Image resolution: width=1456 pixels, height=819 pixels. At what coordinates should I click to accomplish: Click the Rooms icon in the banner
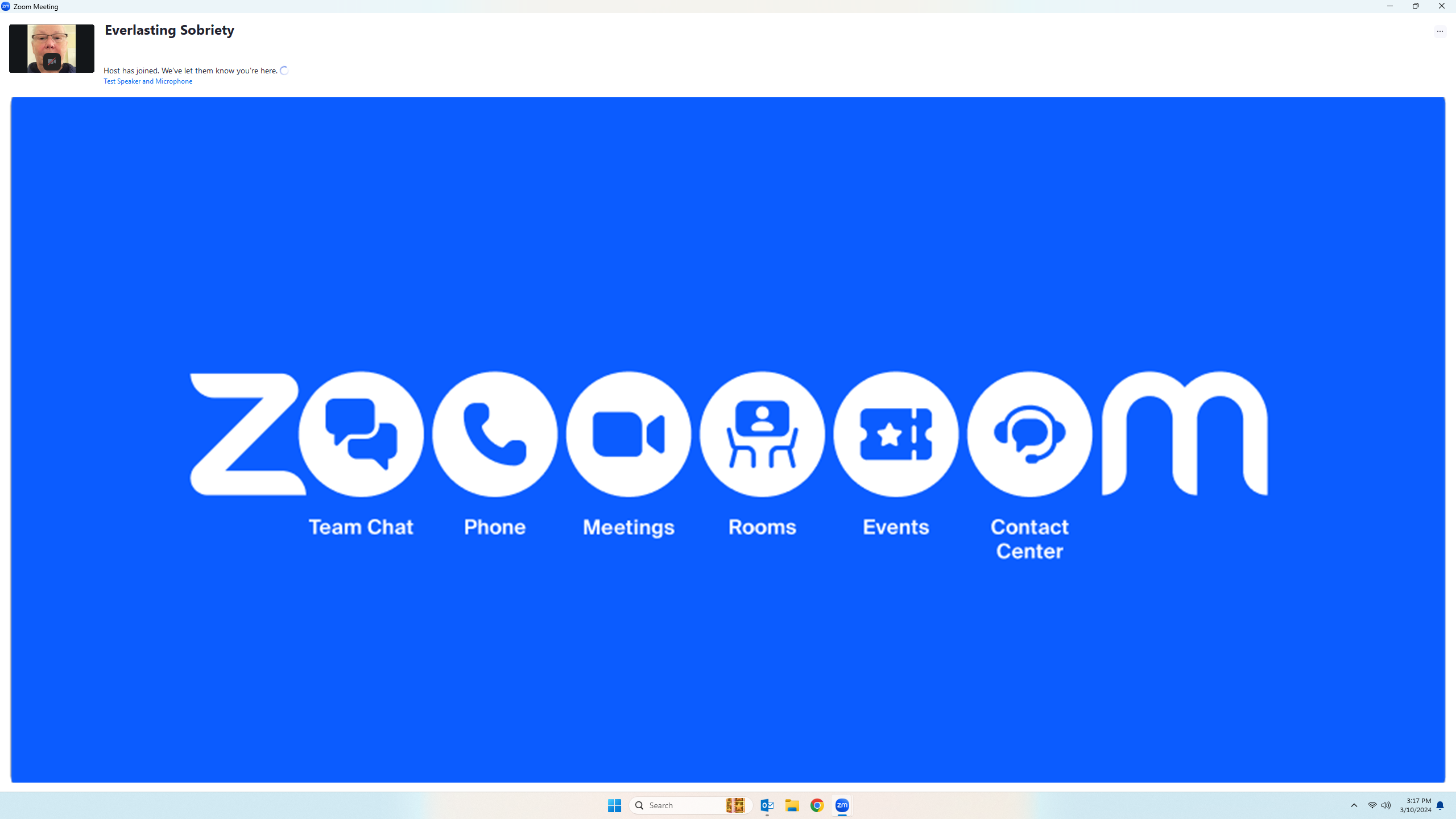click(762, 433)
